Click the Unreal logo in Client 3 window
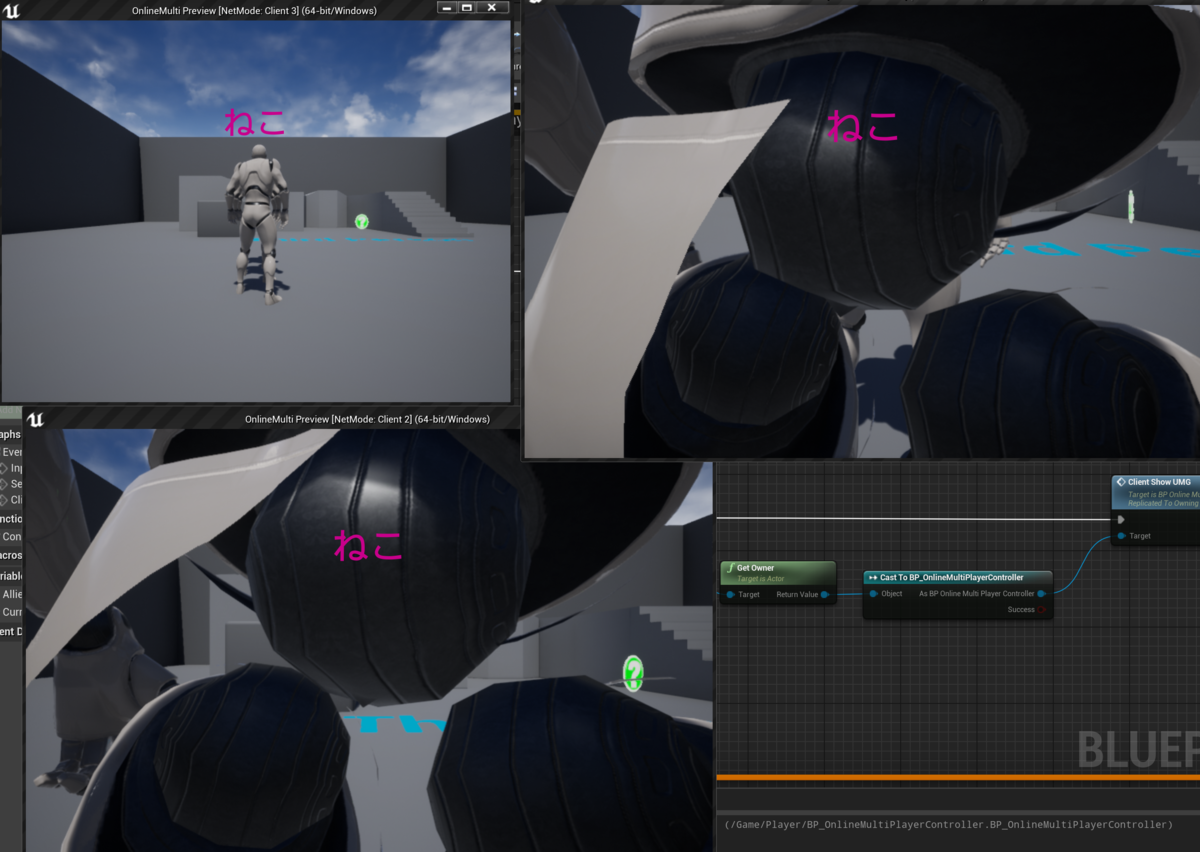Image resolution: width=1200 pixels, height=852 pixels. 12,9
